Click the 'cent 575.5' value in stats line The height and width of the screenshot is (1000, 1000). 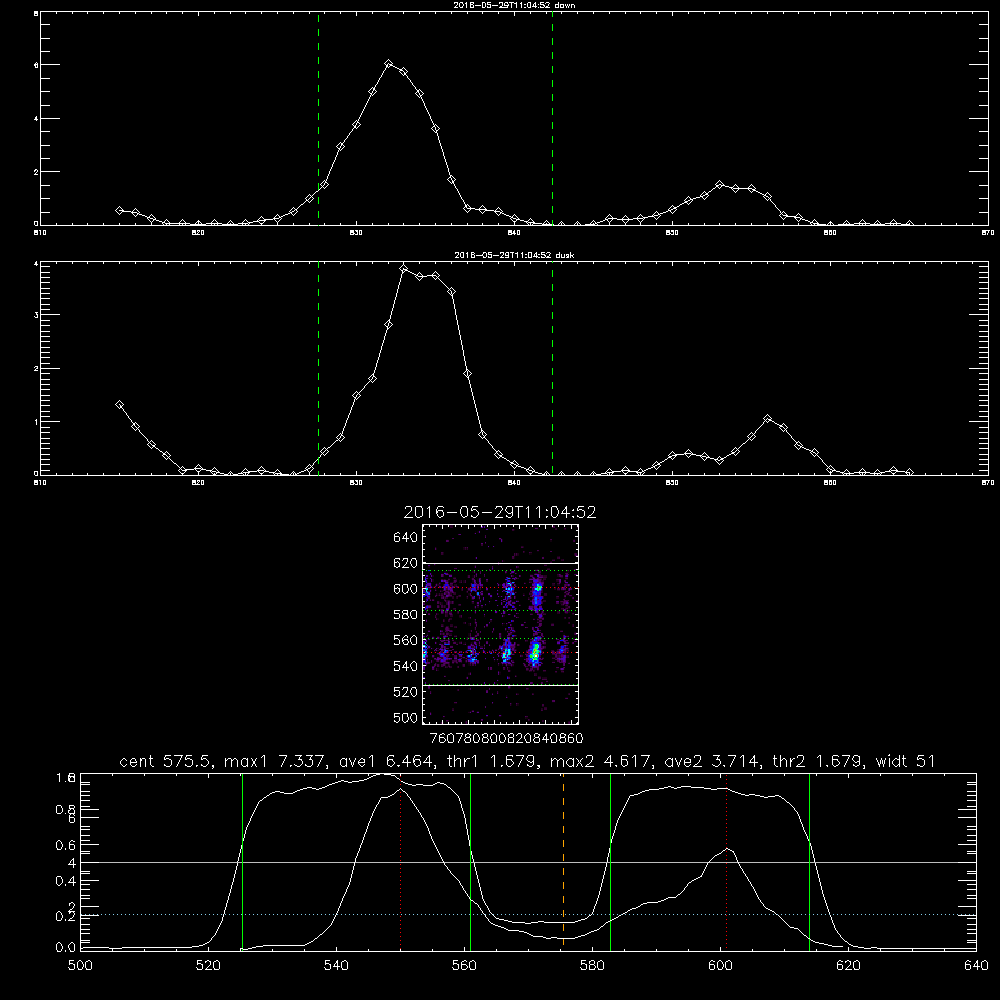click(x=168, y=761)
